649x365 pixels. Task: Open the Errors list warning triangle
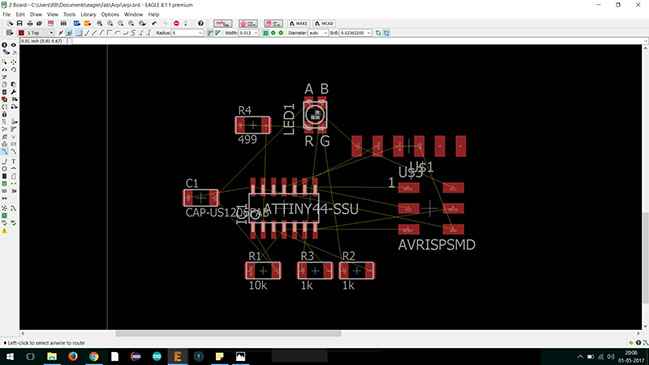pyautogui.click(x=5, y=231)
